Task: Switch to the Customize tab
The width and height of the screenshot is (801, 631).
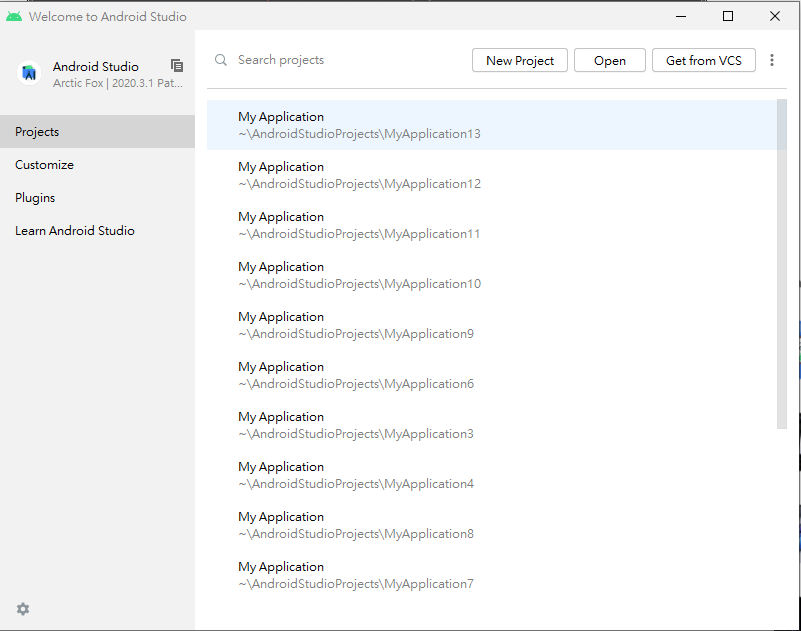Action: (x=98, y=165)
